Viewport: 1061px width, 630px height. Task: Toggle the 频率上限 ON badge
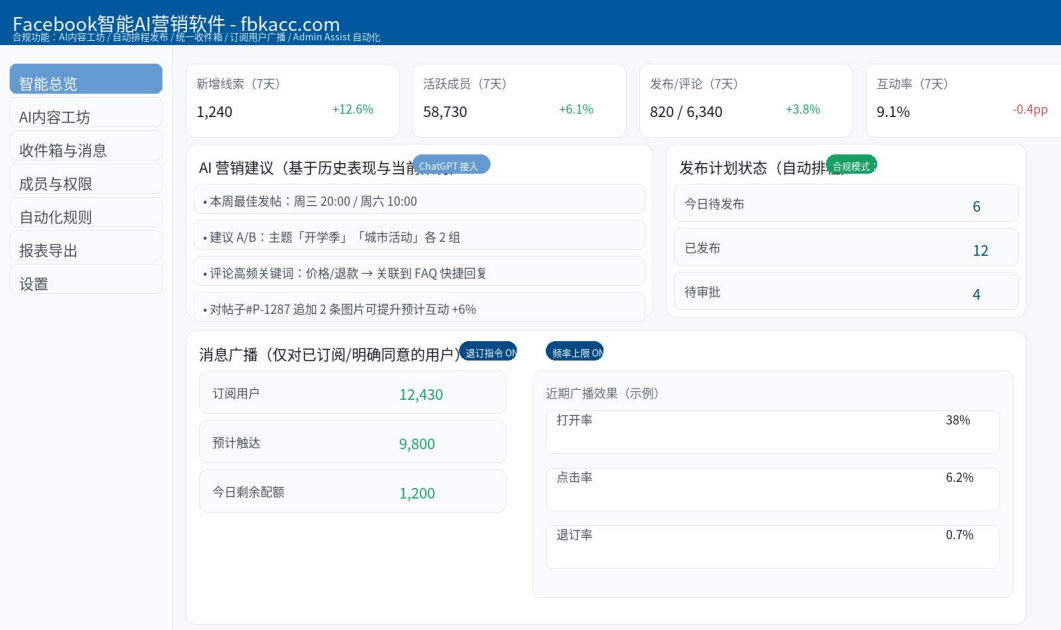coord(575,352)
